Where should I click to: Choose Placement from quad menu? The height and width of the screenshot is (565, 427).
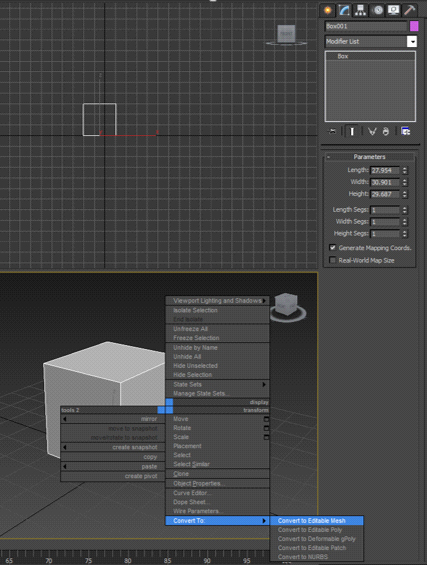pyautogui.click(x=217, y=446)
